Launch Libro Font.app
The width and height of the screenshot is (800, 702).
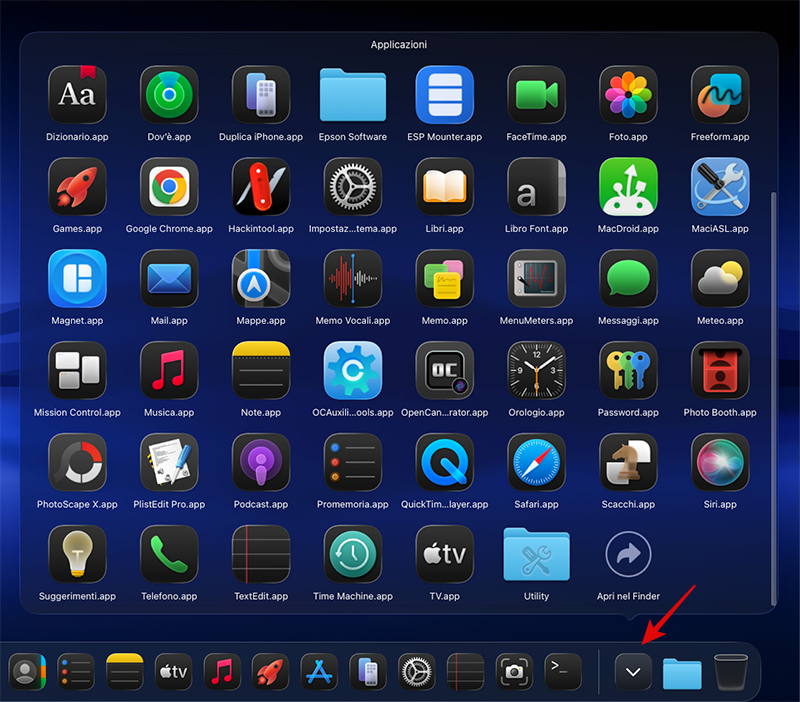(536, 187)
